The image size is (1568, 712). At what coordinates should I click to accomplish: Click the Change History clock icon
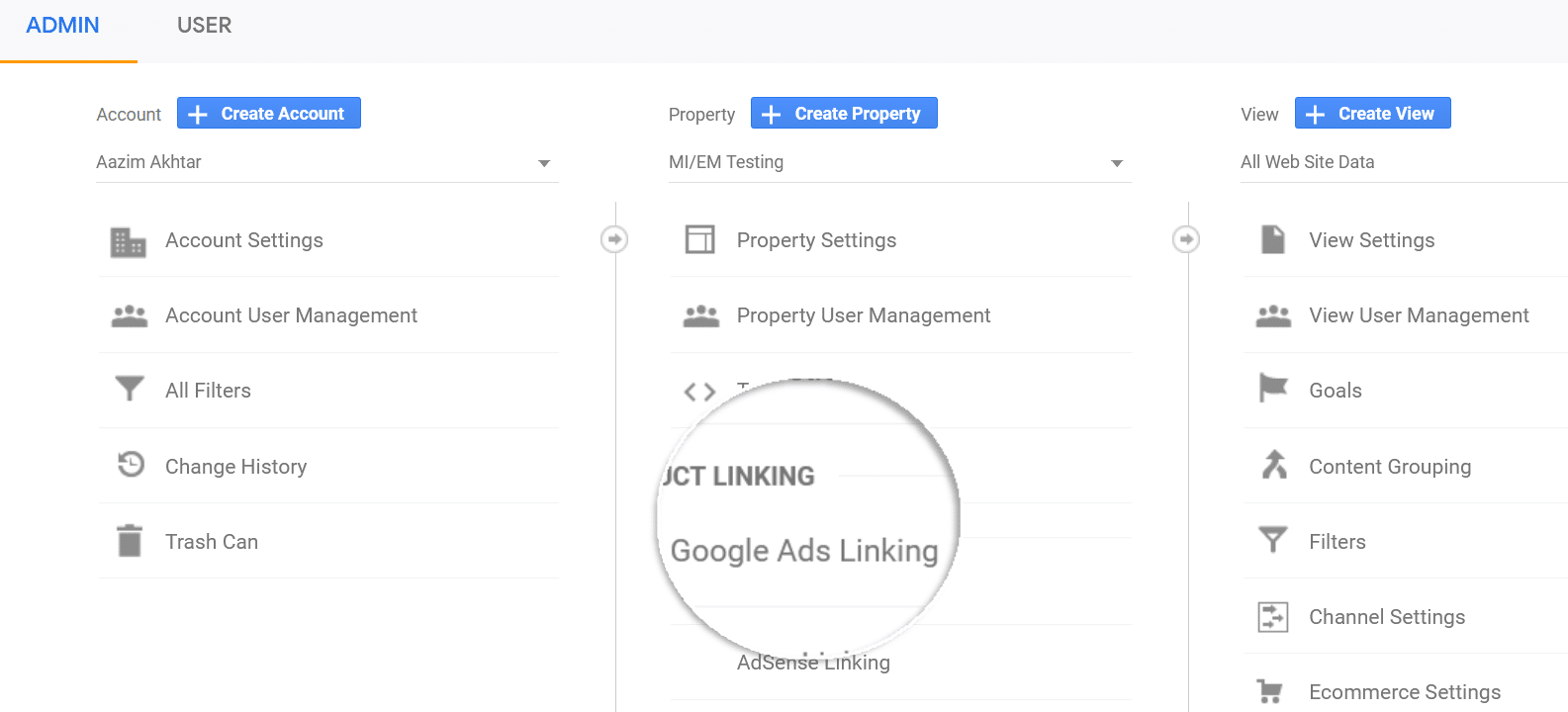(x=131, y=464)
